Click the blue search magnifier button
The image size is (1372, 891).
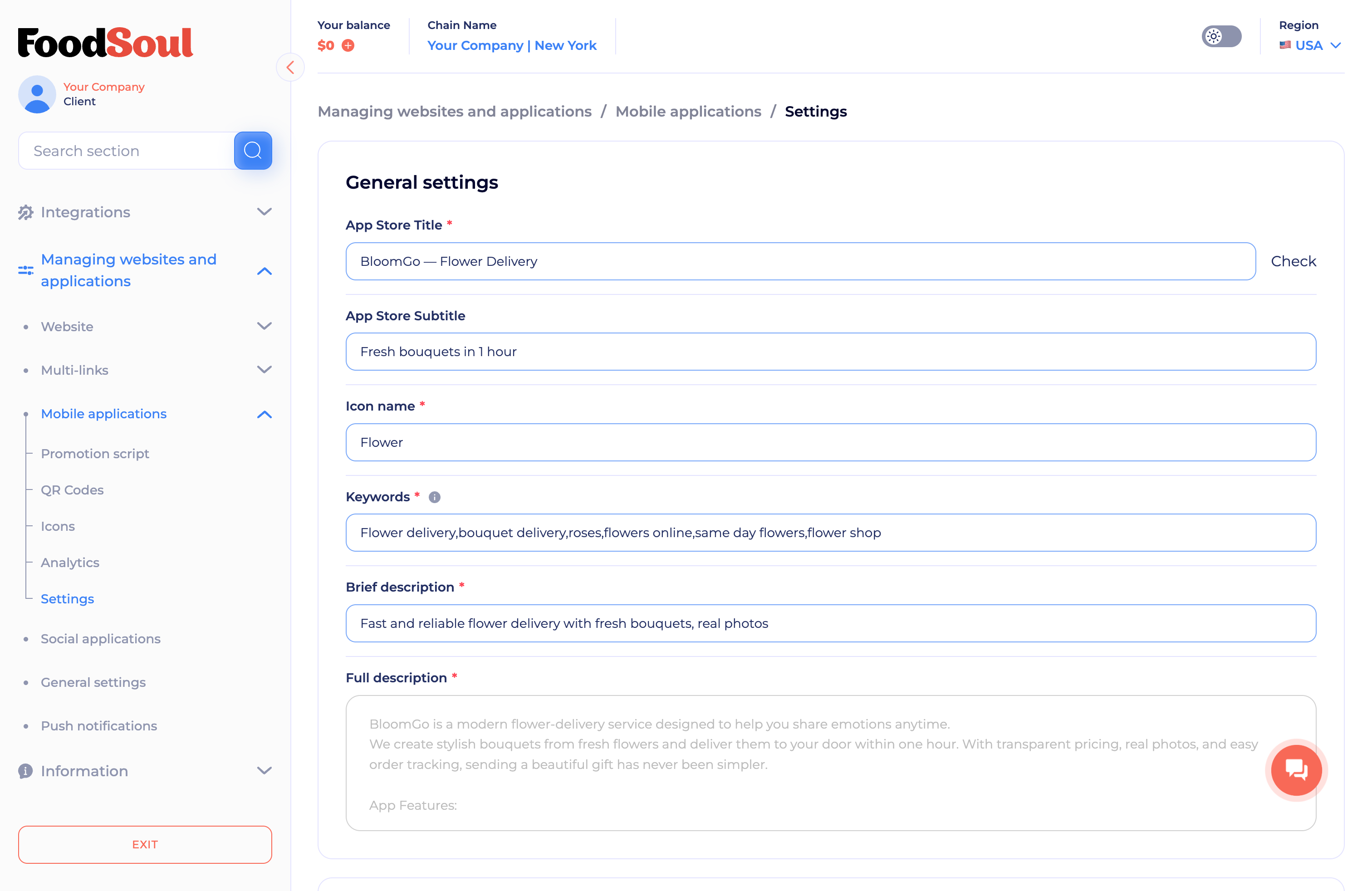point(253,151)
